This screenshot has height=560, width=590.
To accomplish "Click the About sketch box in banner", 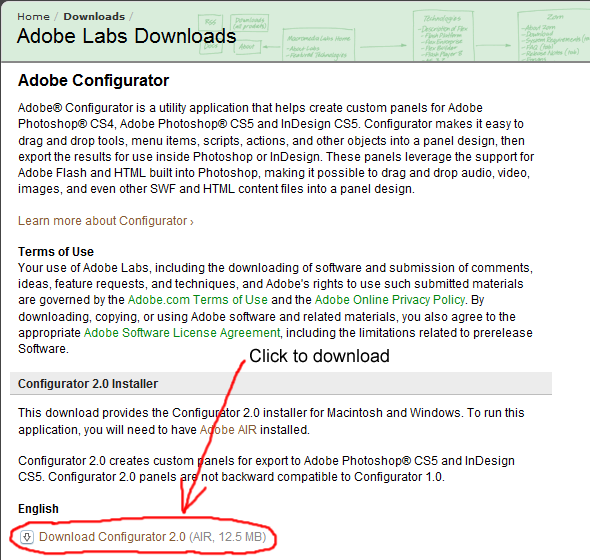I will 246,47.
